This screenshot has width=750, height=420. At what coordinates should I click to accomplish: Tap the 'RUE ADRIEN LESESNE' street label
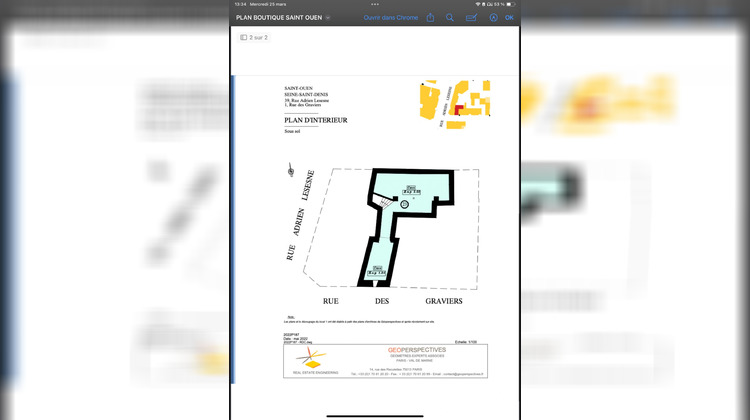pyautogui.click(x=300, y=215)
